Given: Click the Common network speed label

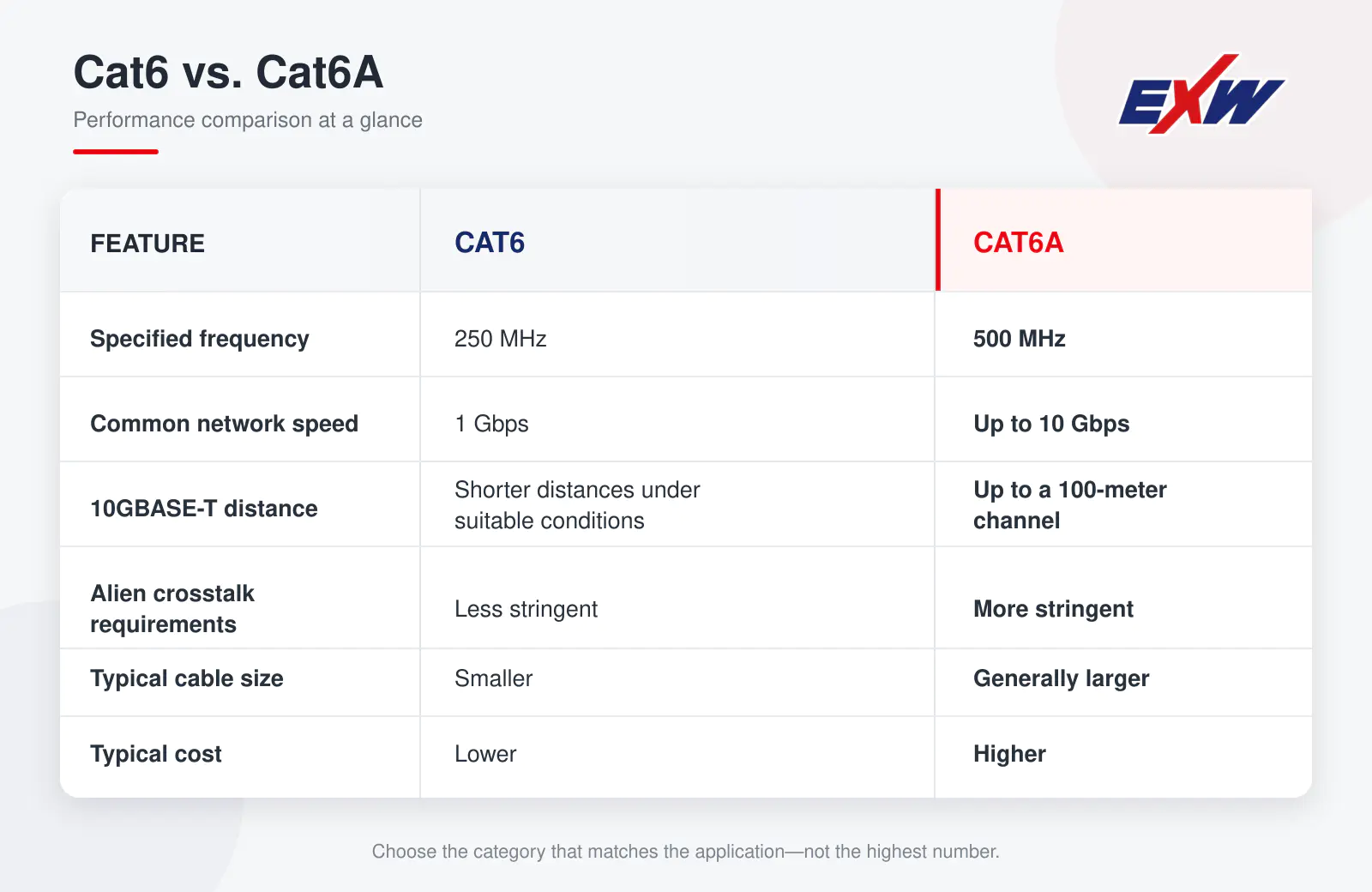Looking at the screenshot, I should [x=225, y=424].
